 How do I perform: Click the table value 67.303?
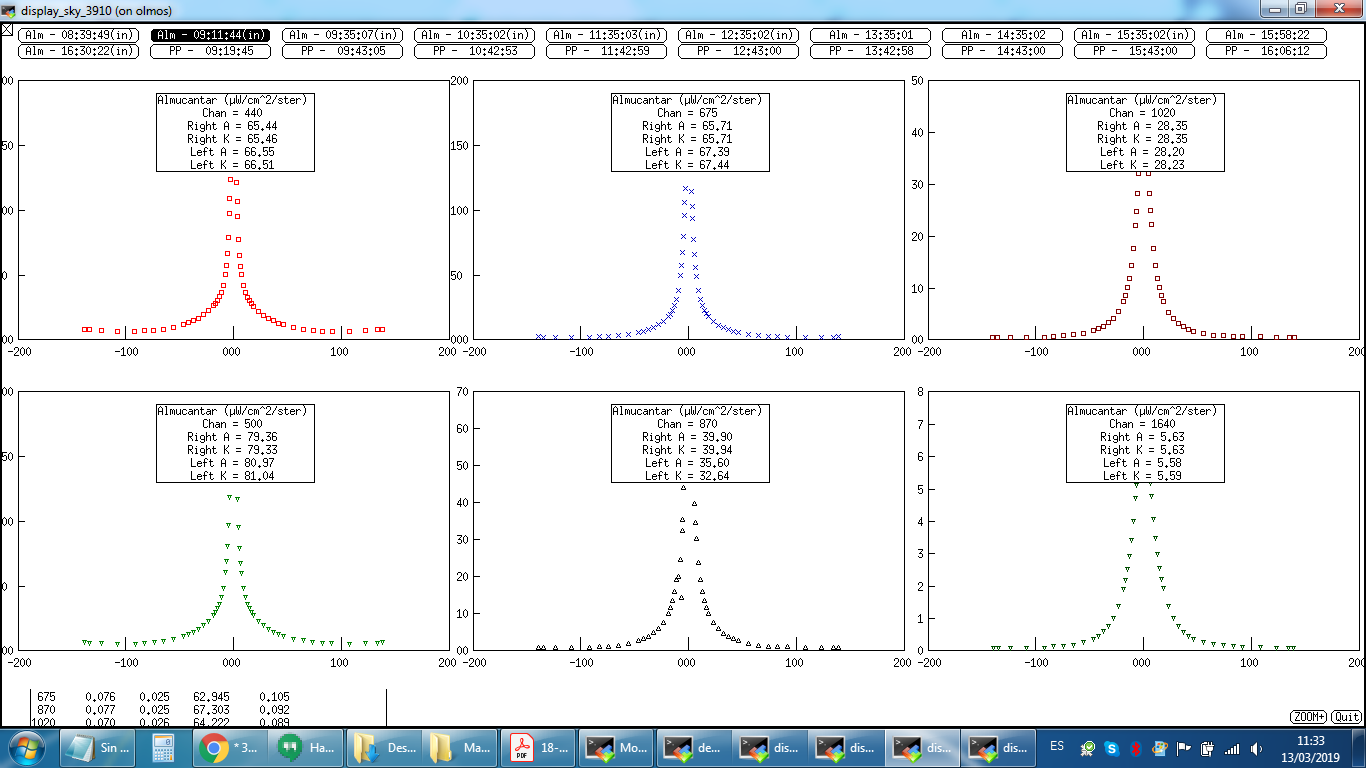click(211, 709)
